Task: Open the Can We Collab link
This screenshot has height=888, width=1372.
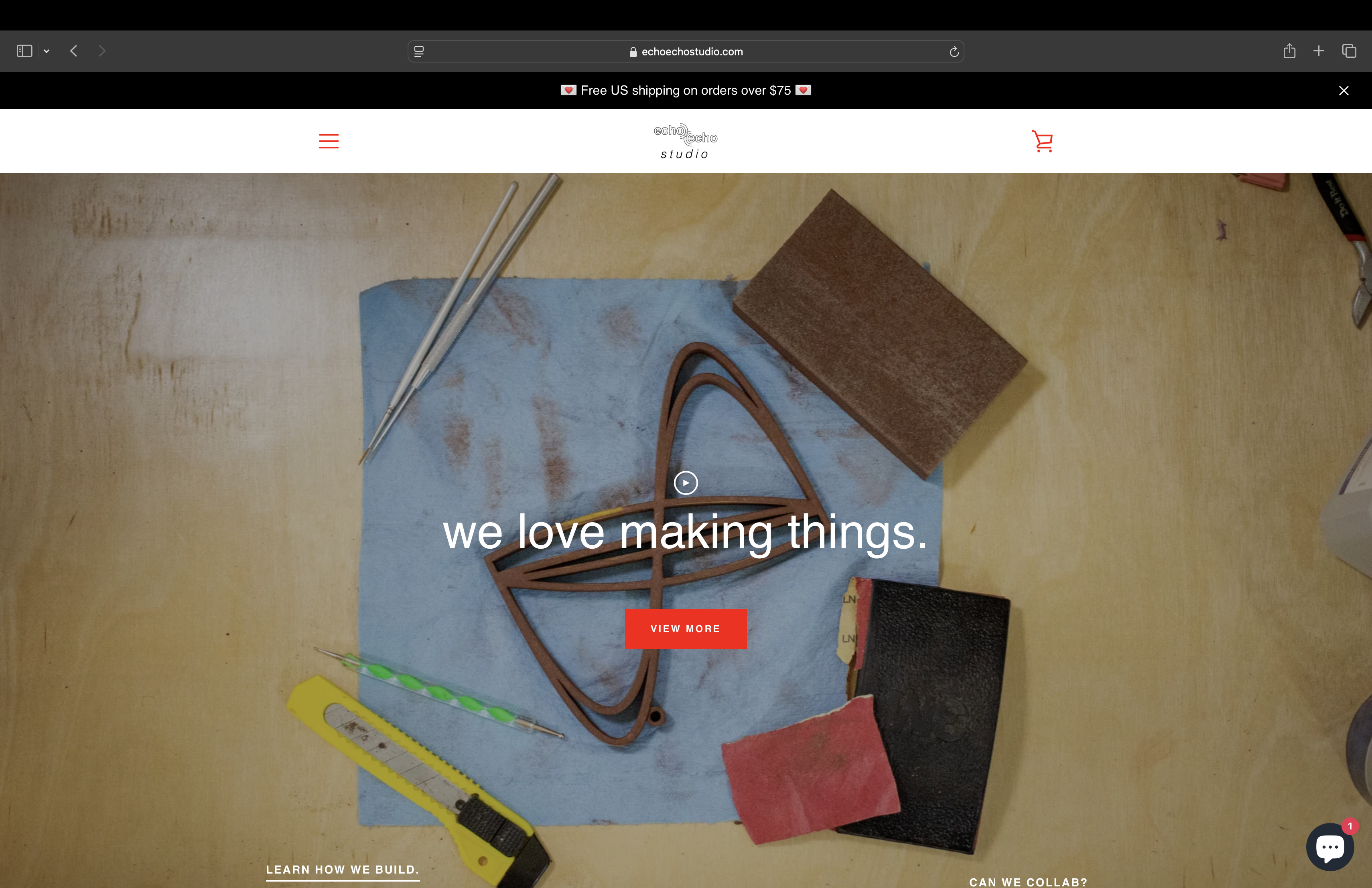Action: tap(1029, 882)
